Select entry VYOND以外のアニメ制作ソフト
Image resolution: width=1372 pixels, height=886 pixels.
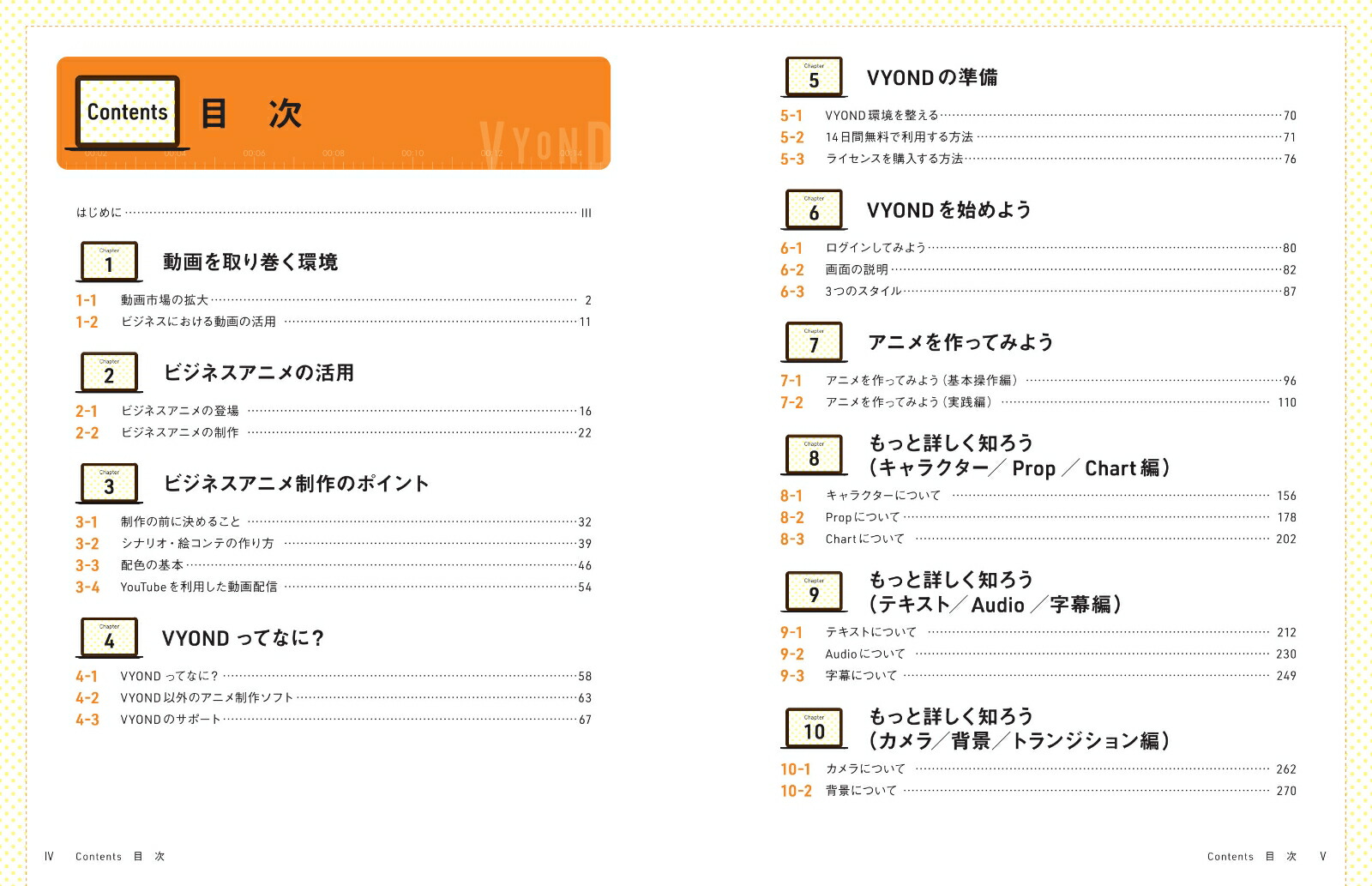207,698
